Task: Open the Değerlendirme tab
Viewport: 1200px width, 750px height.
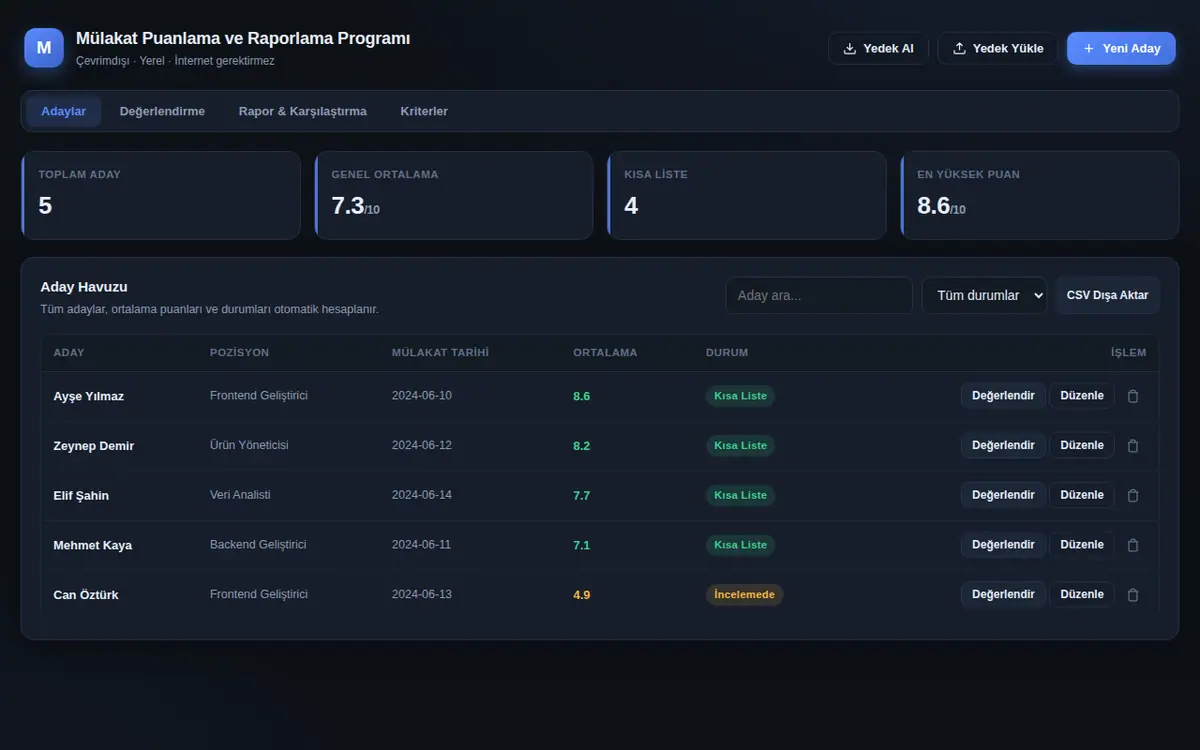Action: tap(162, 111)
